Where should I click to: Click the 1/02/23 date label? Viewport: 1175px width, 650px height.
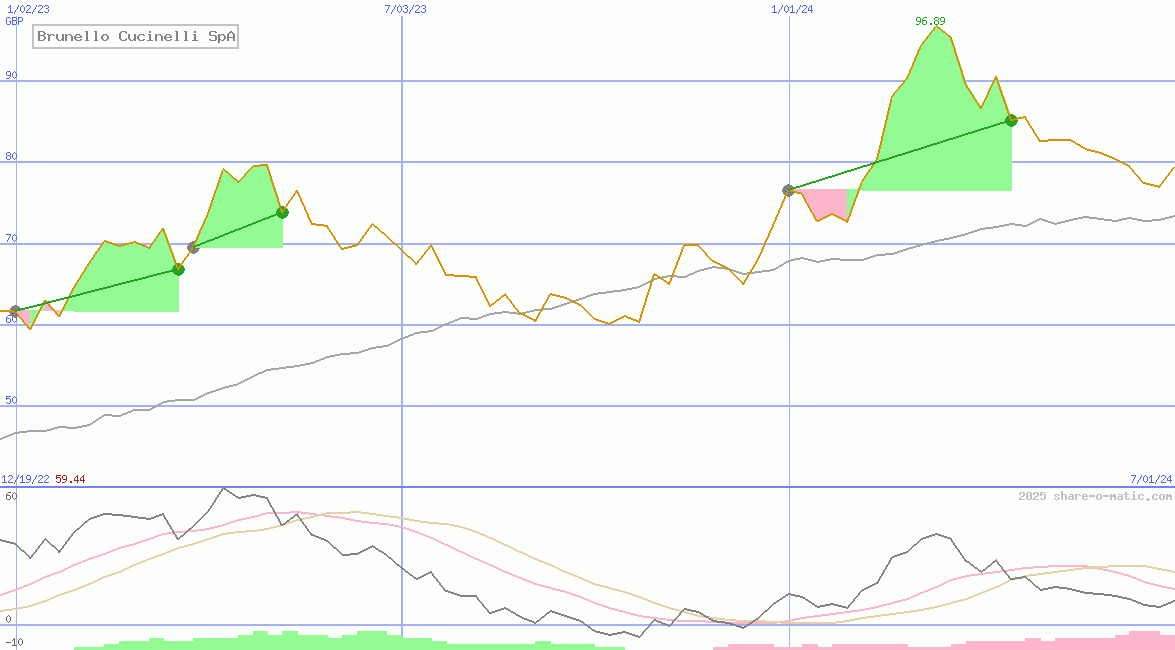pyautogui.click(x=27, y=9)
